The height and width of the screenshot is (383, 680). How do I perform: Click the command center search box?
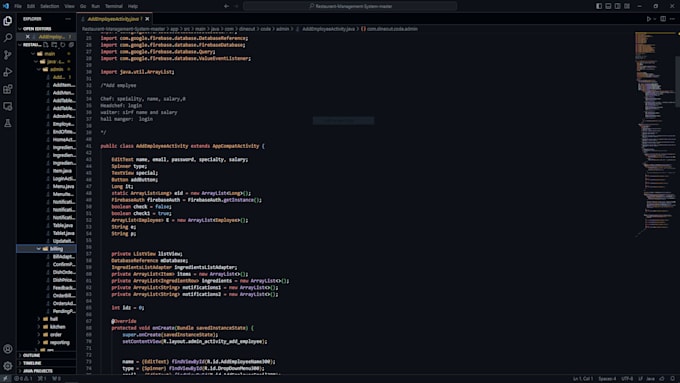[x=350, y=6]
